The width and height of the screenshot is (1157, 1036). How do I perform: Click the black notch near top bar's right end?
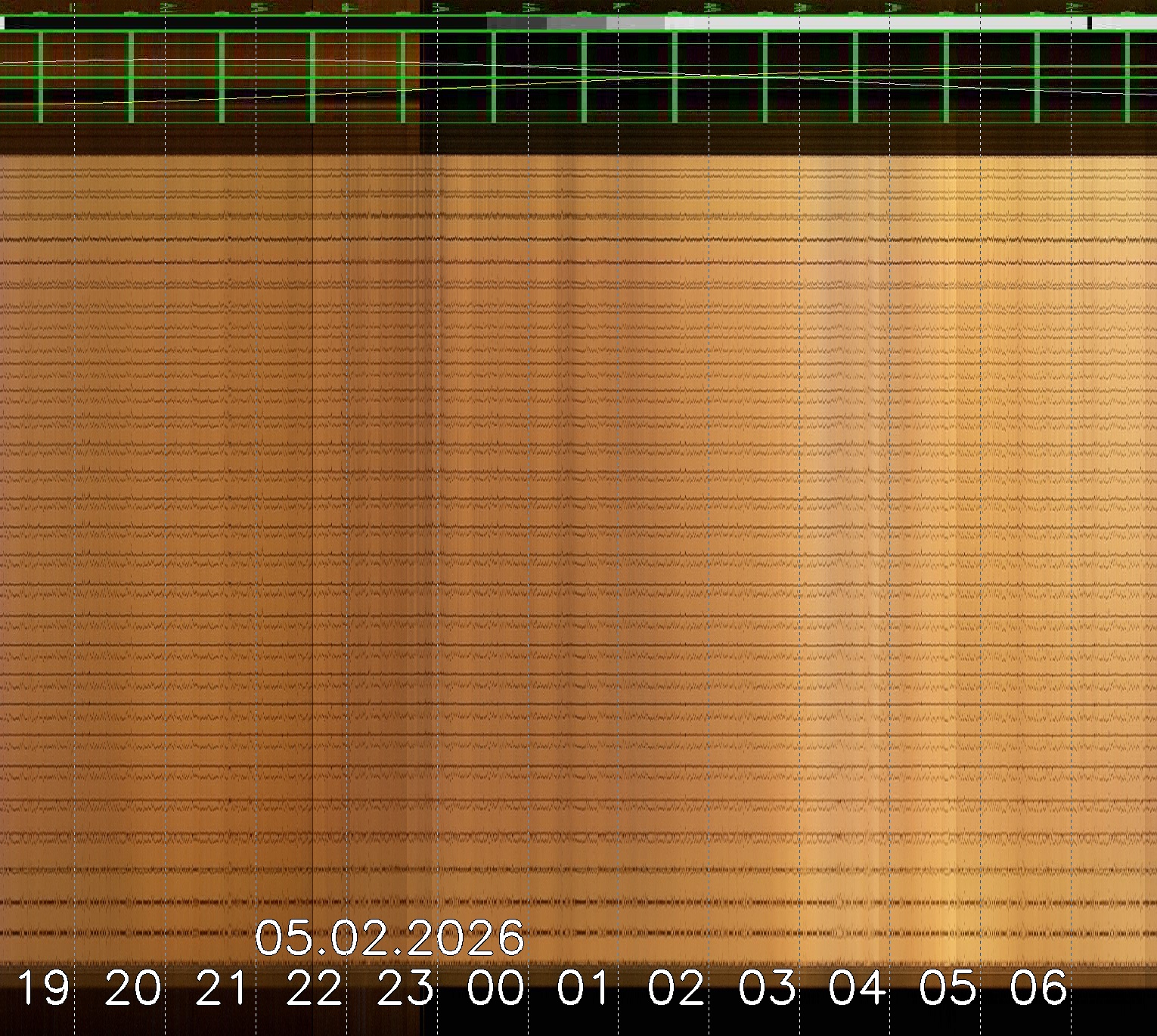click(1089, 23)
